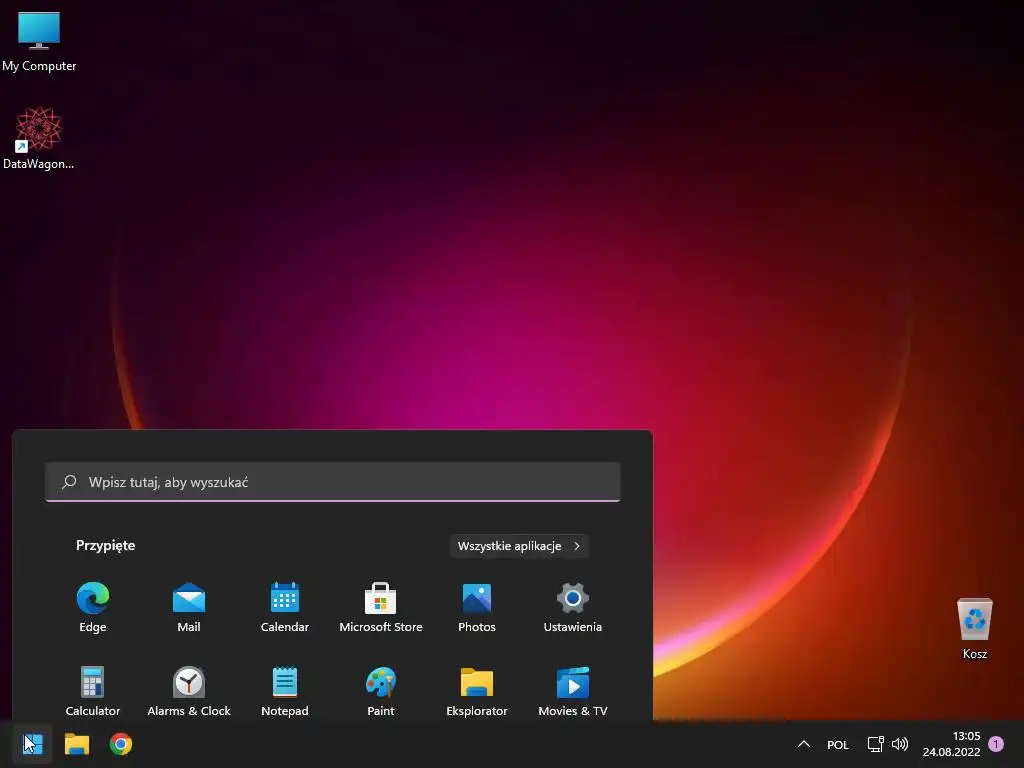Launch Chrome from the taskbar
Viewport: 1024px width, 768px height.
click(x=121, y=744)
